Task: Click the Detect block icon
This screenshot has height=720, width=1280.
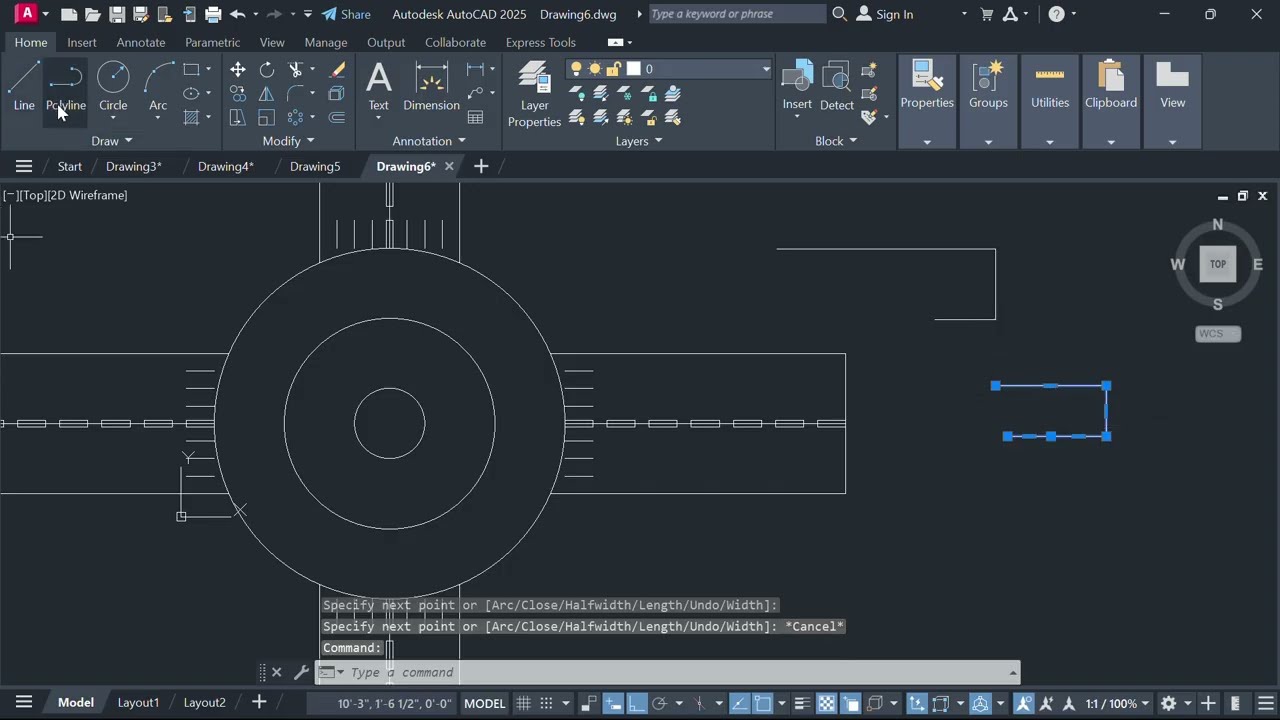Action: (837, 86)
